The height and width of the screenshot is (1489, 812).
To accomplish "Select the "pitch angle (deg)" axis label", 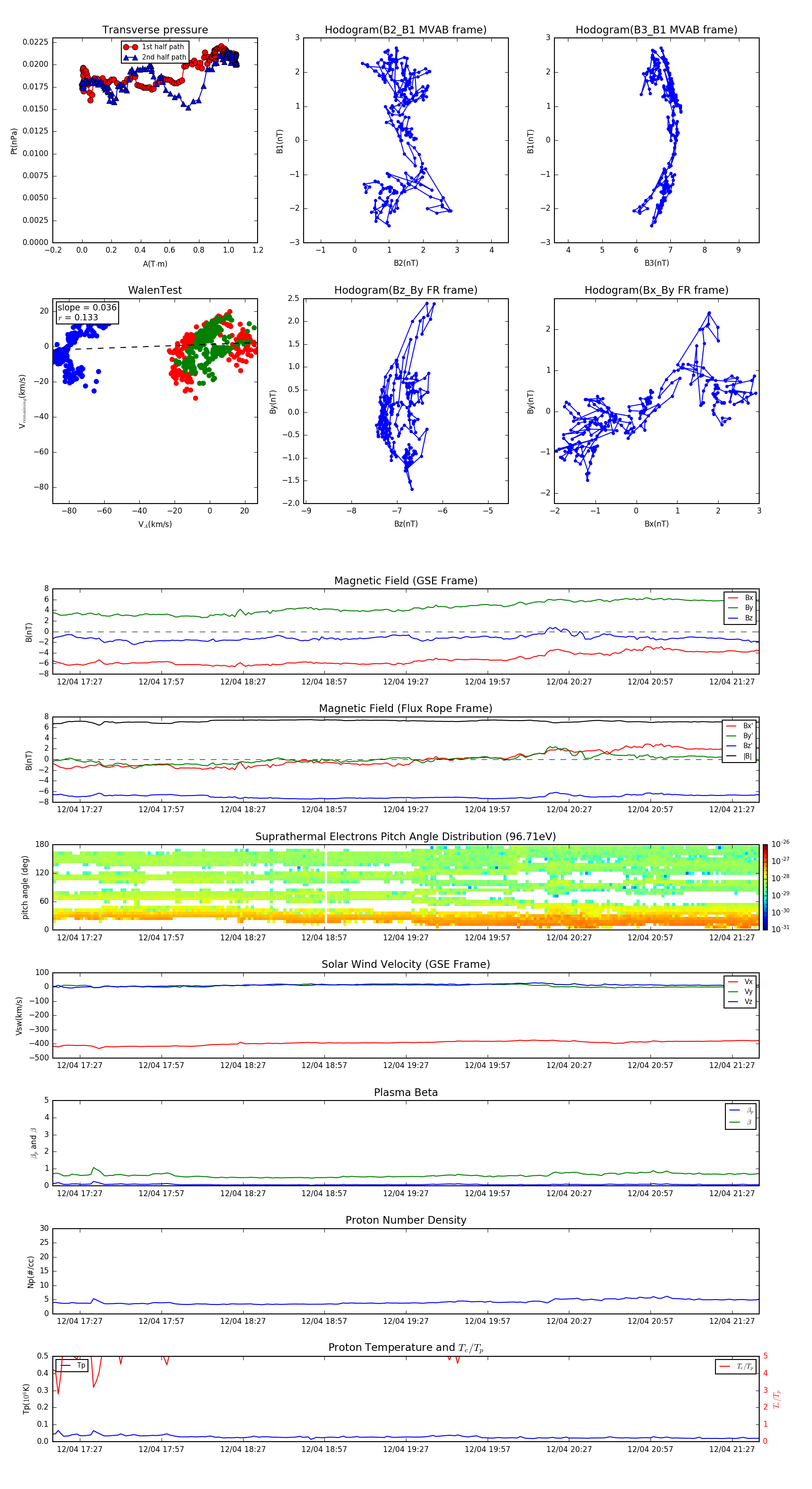I will pyautogui.click(x=25, y=887).
